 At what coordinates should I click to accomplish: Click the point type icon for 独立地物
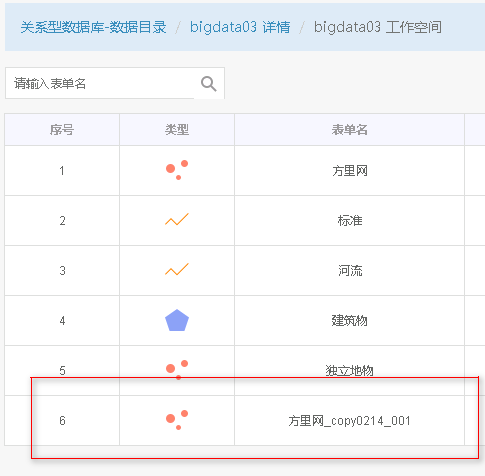pos(177,370)
